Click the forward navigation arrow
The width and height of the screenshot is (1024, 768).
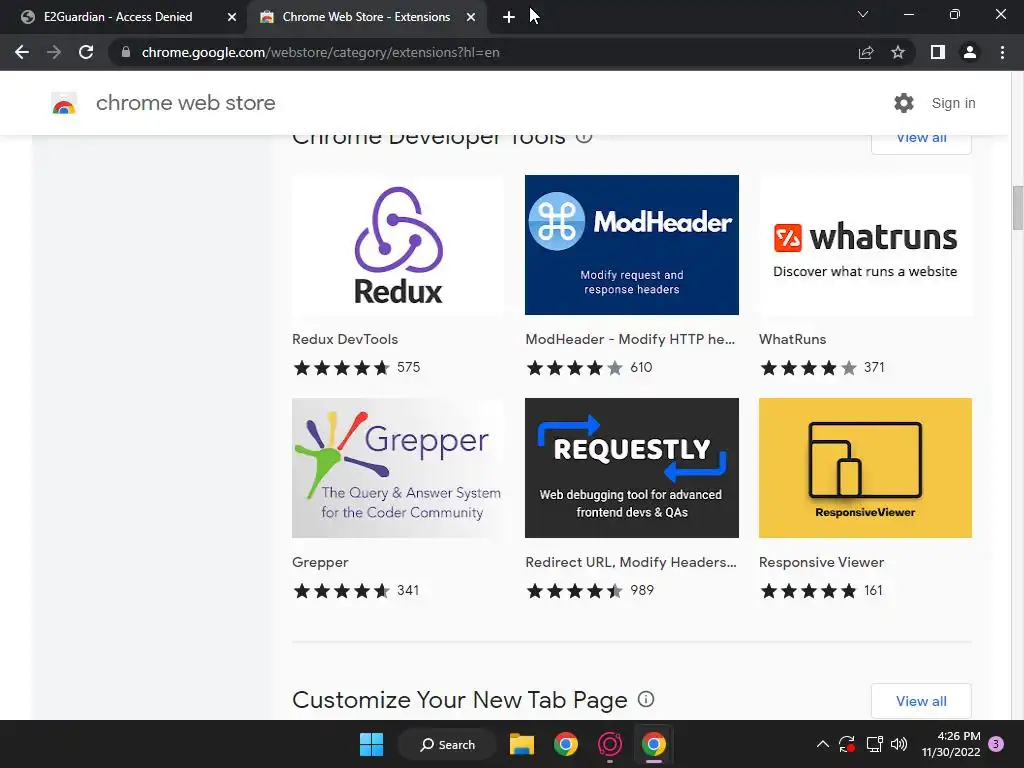[54, 52]
